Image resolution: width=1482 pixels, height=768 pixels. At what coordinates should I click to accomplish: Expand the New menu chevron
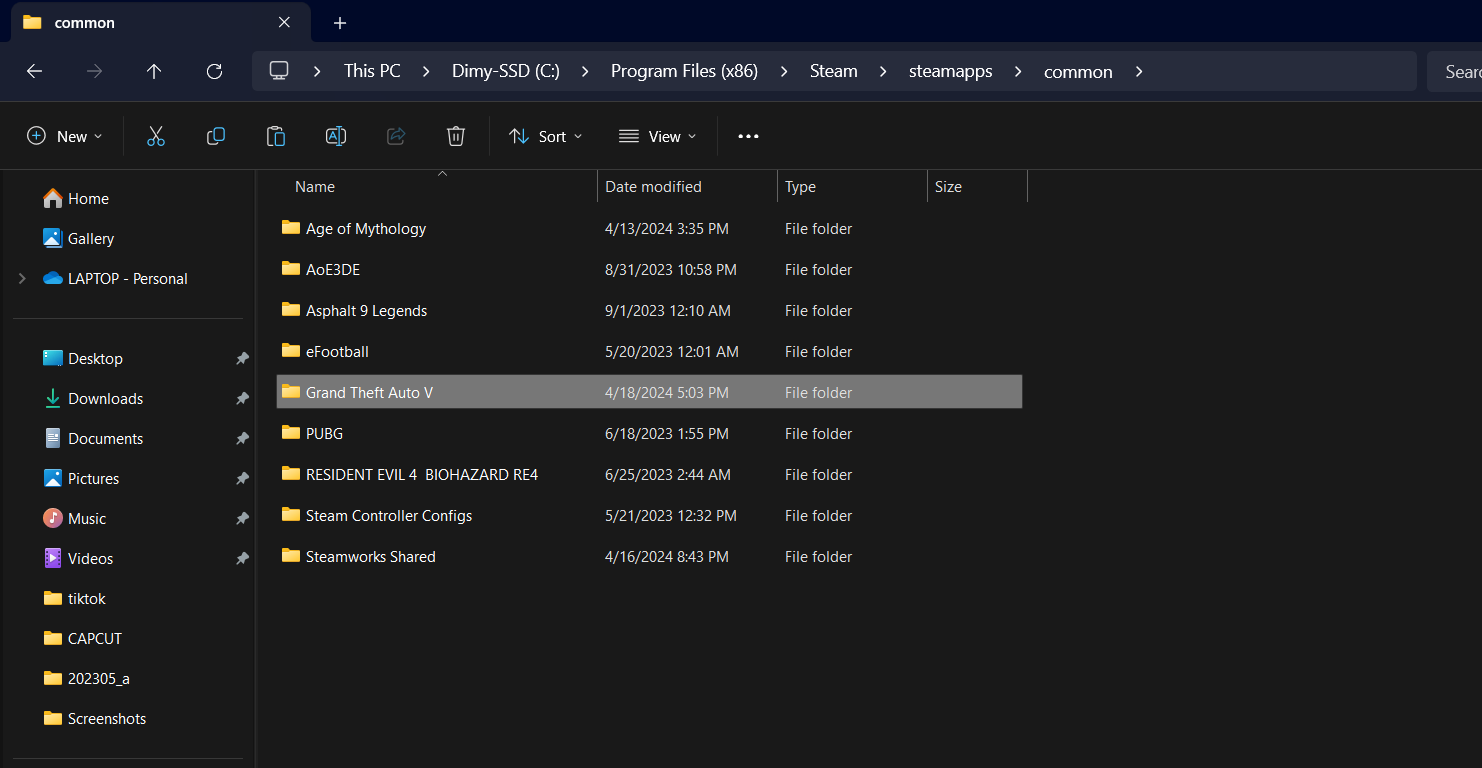click(x=97, y=135)
